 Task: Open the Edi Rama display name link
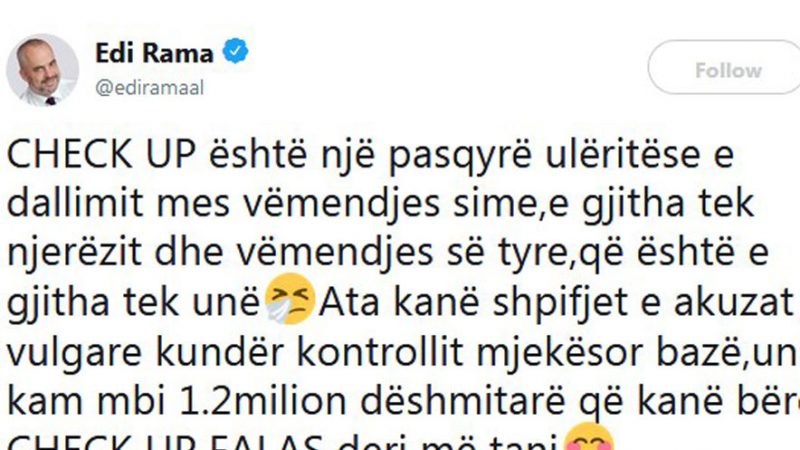pyautogui.click(x=154, y=53)
